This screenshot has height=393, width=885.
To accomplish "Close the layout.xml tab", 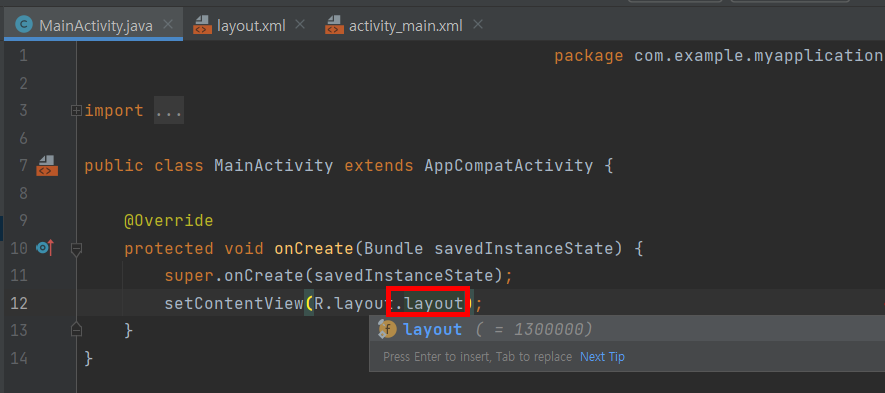I will 300,25.
